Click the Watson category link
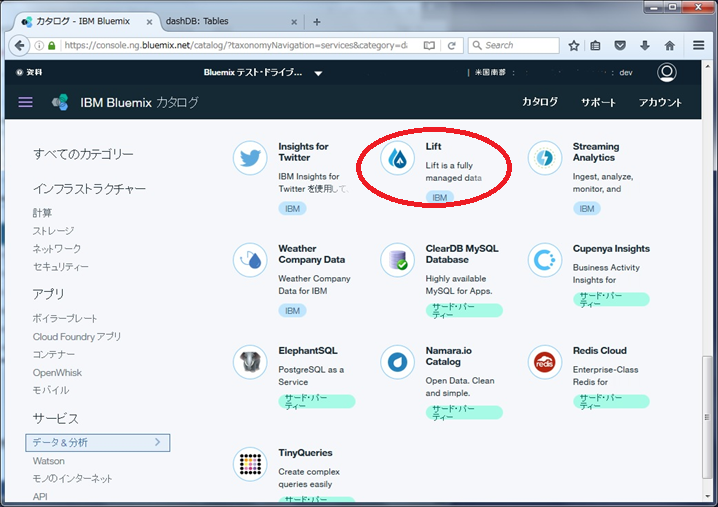The height and width of the screenshot is (507, 718). pos(48,461)
